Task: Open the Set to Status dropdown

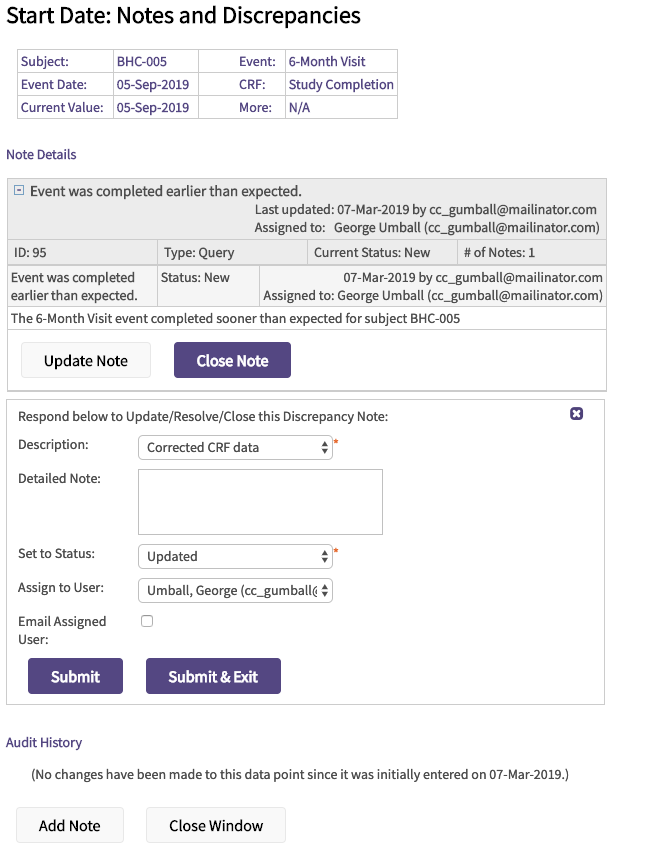Action: point(235,556)
